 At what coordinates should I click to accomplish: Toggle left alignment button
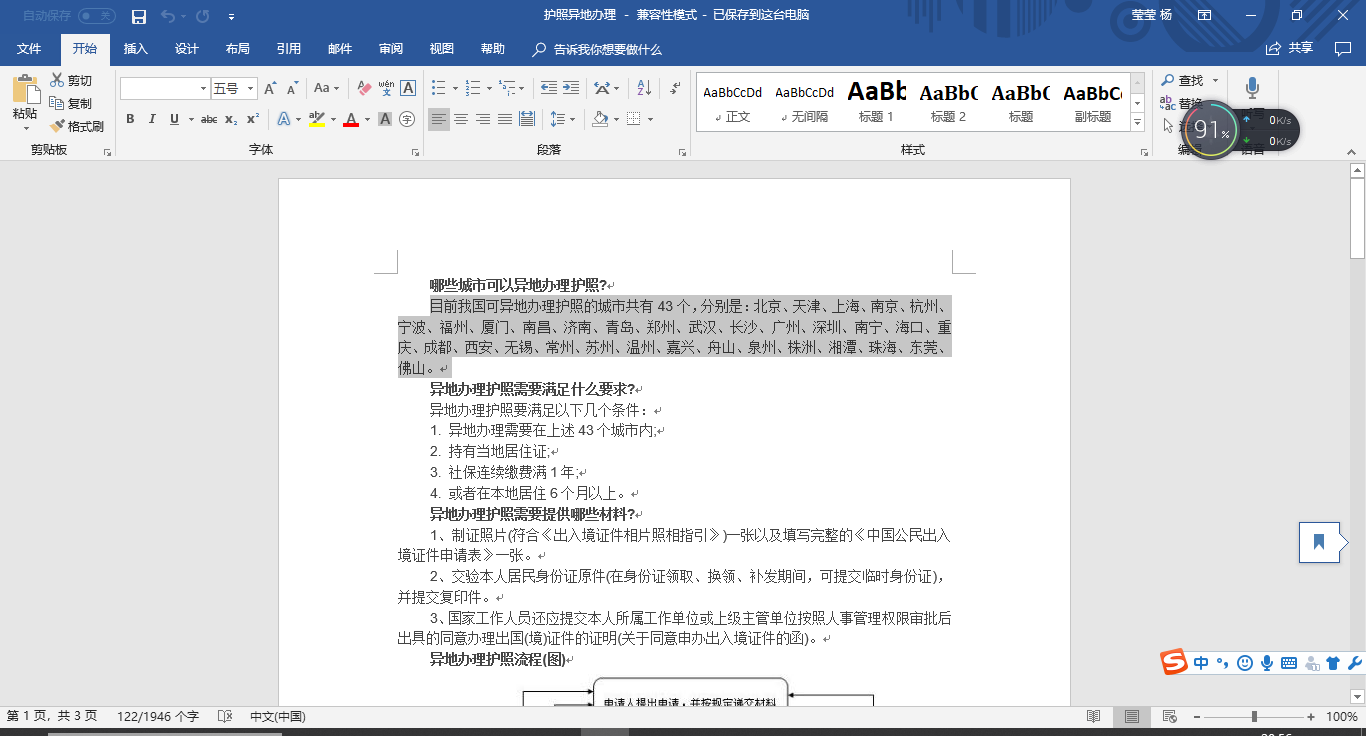click(x=439, y=119)
